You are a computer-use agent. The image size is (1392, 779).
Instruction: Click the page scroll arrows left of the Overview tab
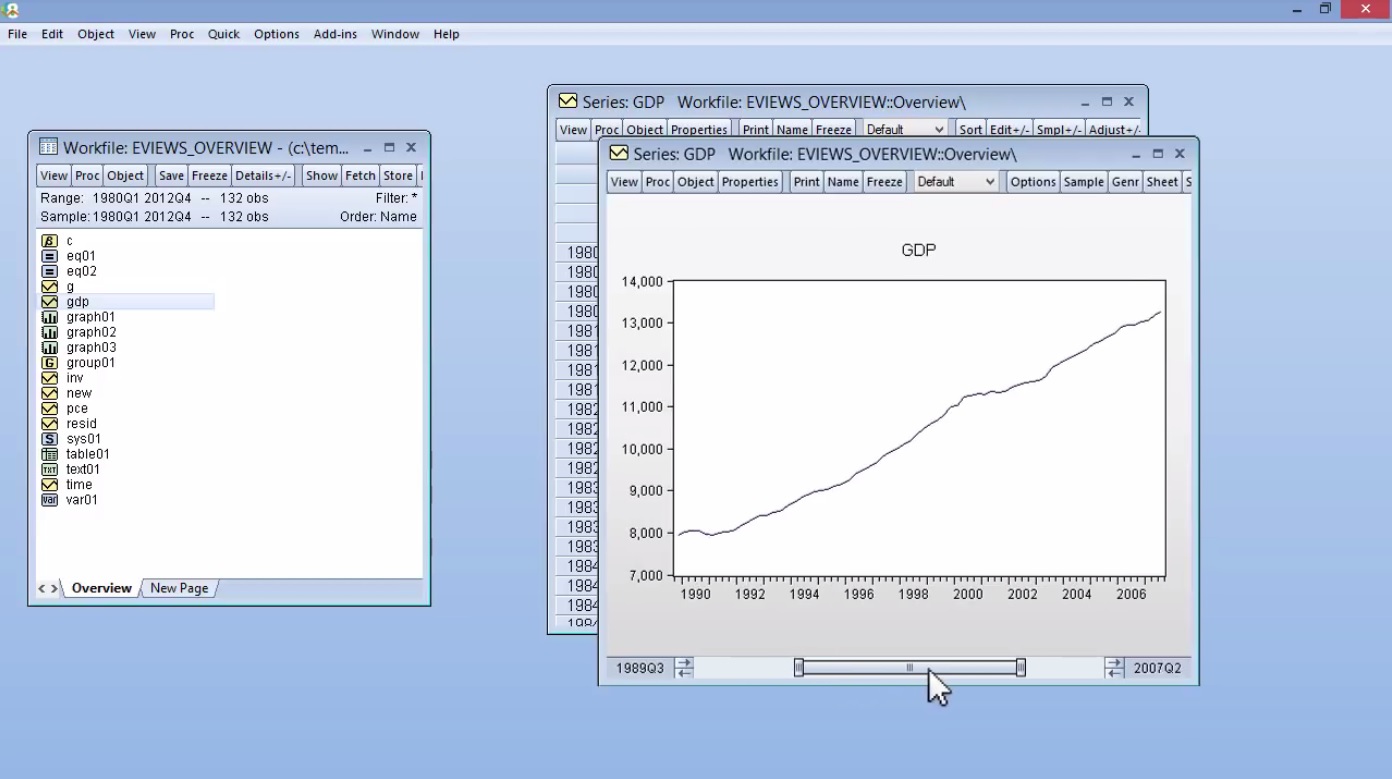tap(47, 589)
